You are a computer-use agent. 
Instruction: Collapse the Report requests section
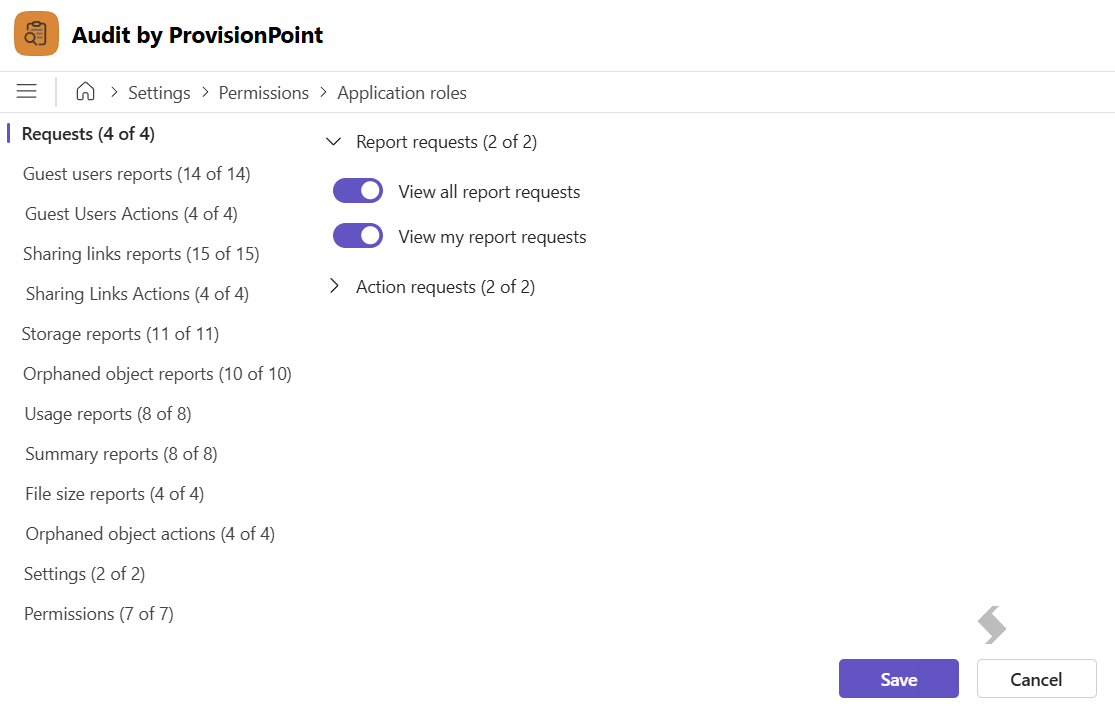point(333,141)
